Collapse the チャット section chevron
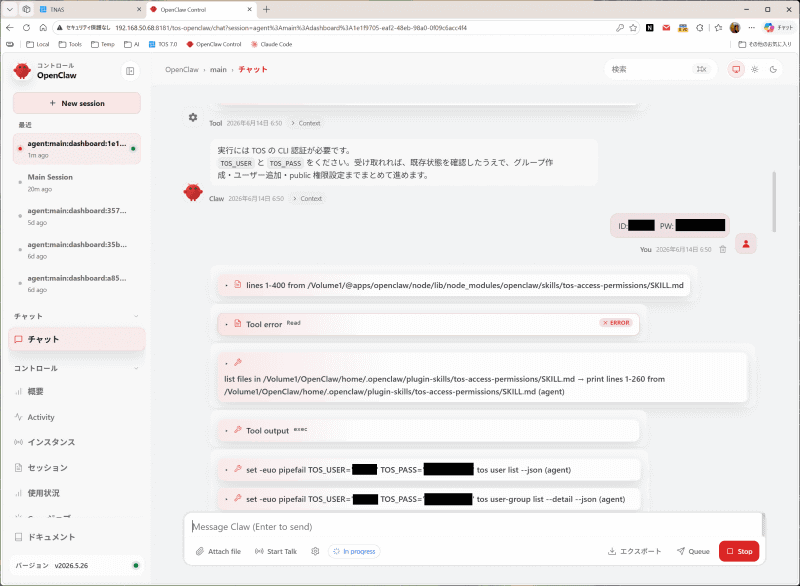The height and width of the screenshot is (586, 800). [x=136, y=316]
